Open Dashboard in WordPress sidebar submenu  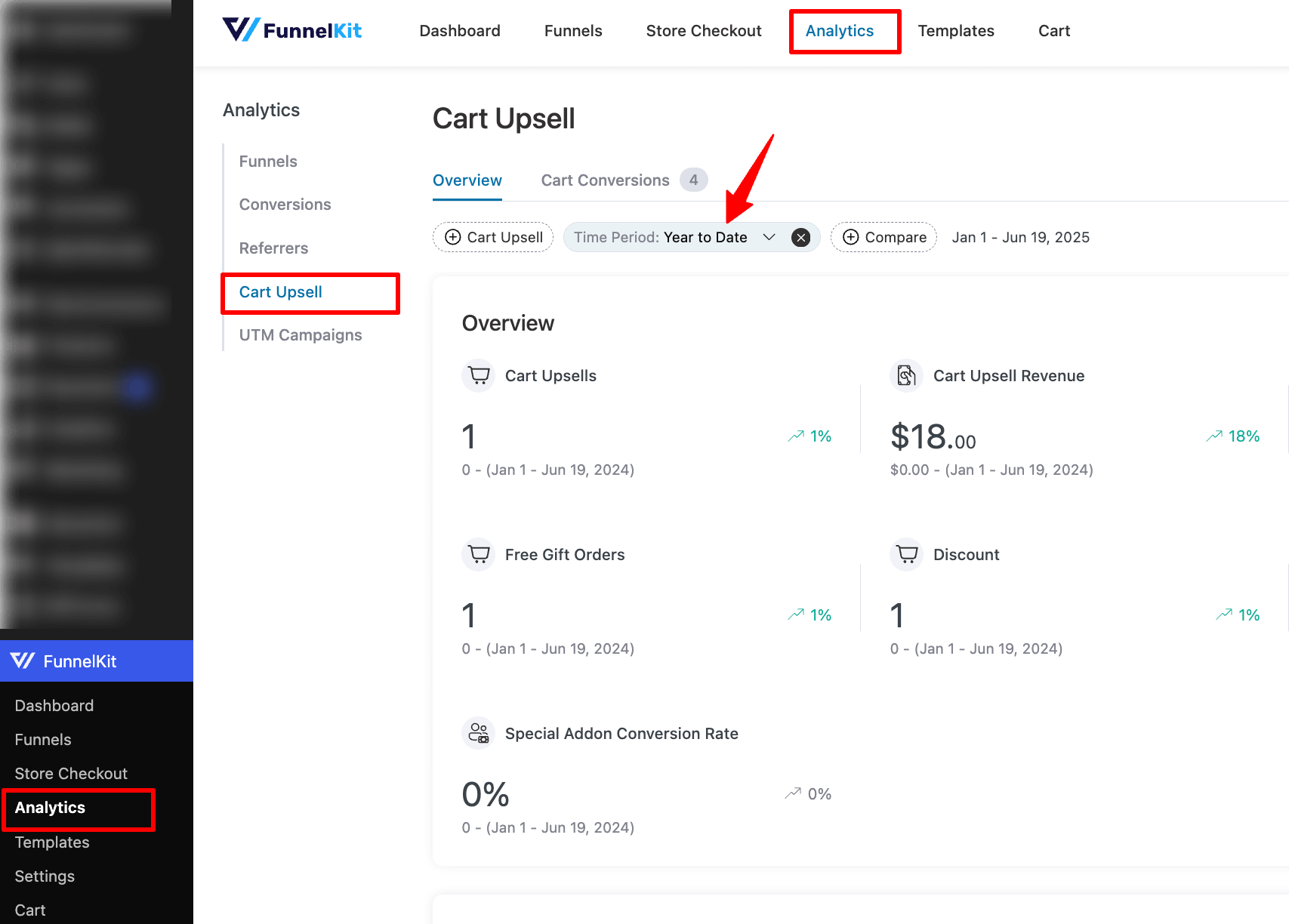[x=54, y=706]
